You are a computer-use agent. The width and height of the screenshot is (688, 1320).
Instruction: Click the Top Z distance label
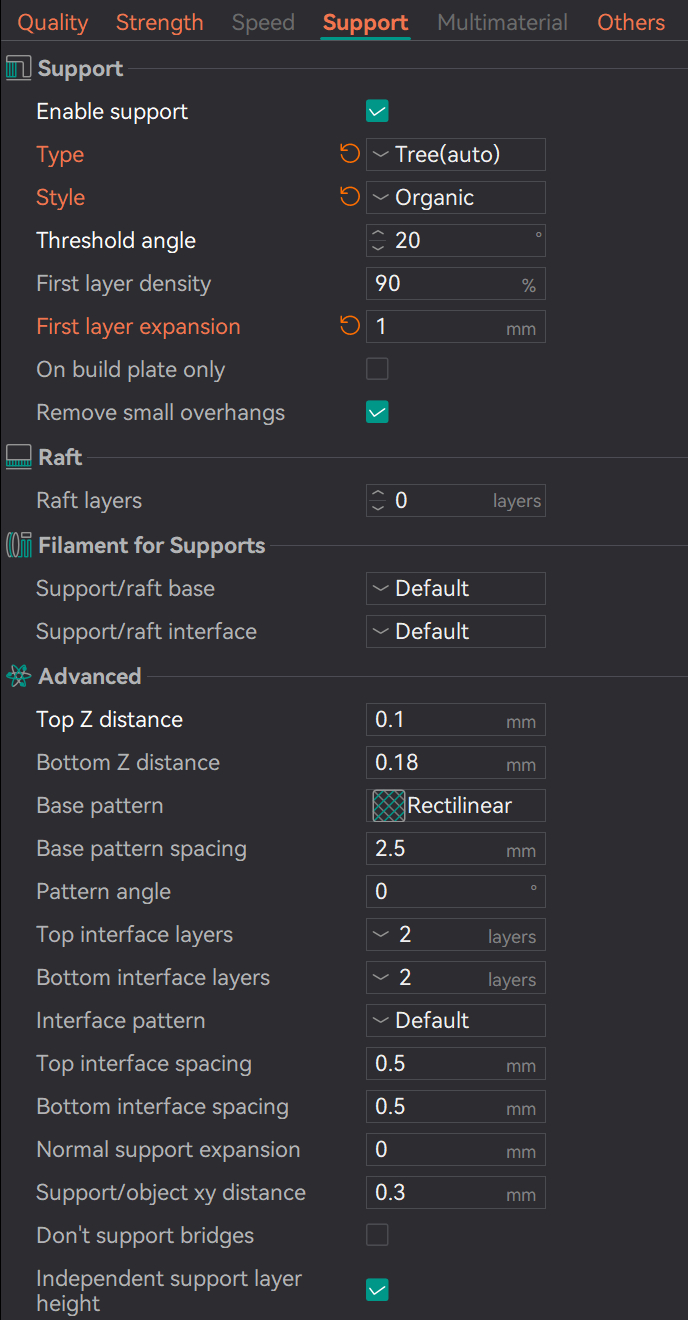point(109,719)
